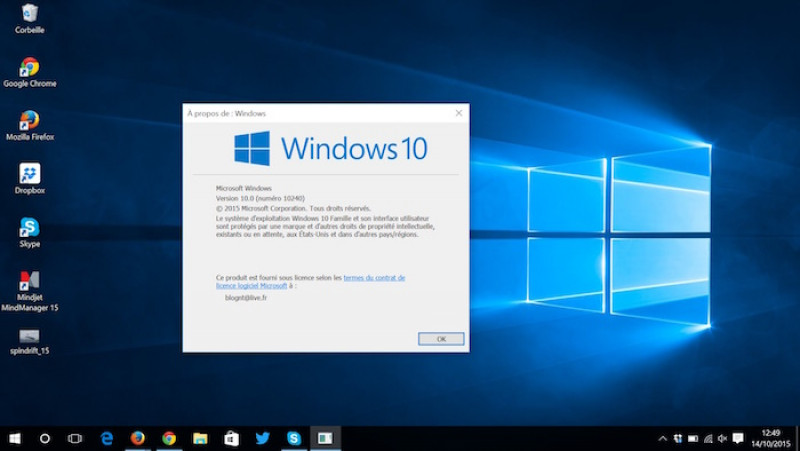Open the Twitter app on taskbar

pos(262,438)
